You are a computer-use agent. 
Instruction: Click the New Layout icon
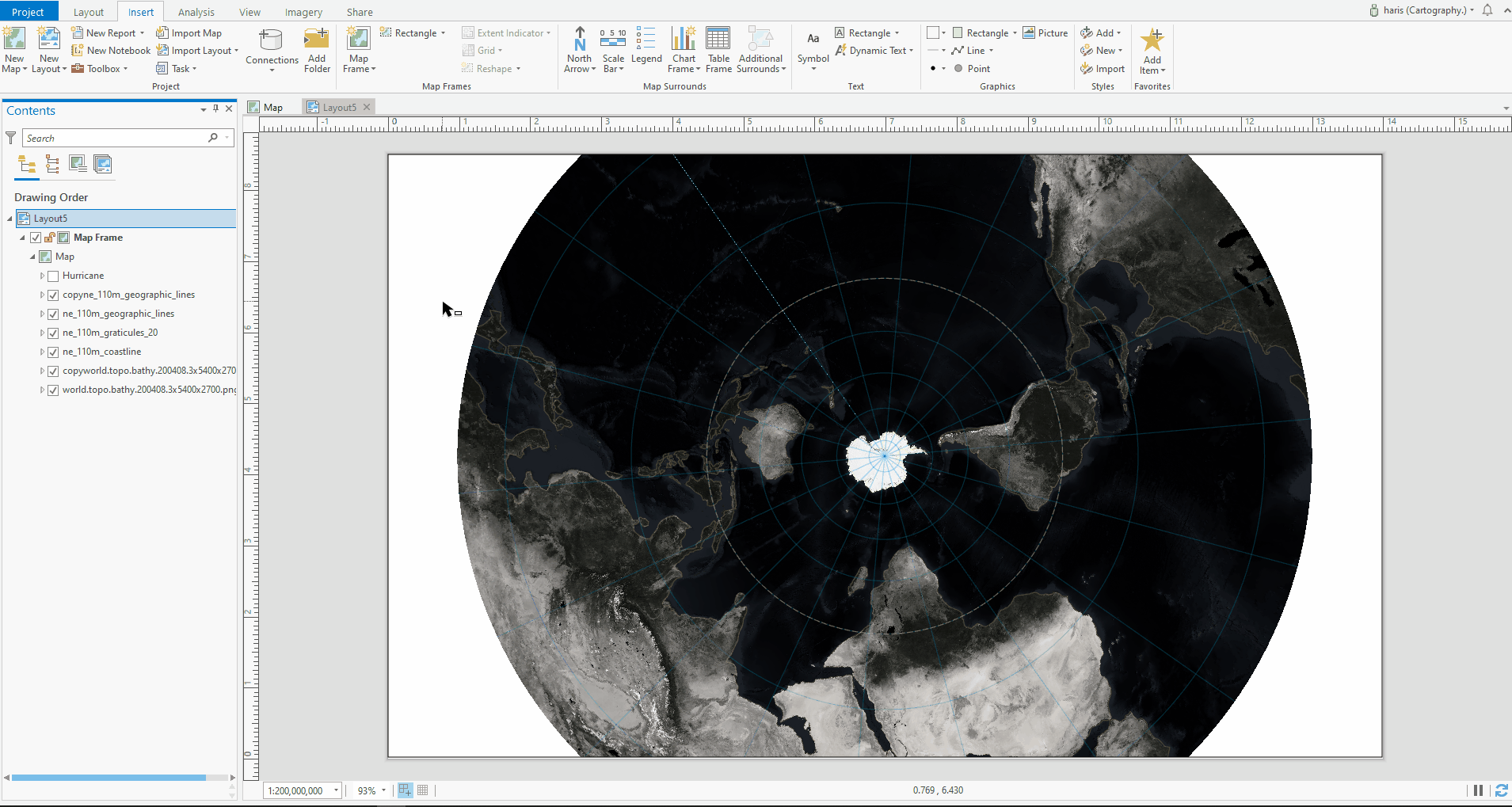pyautogui.click(x=49, y=39)
